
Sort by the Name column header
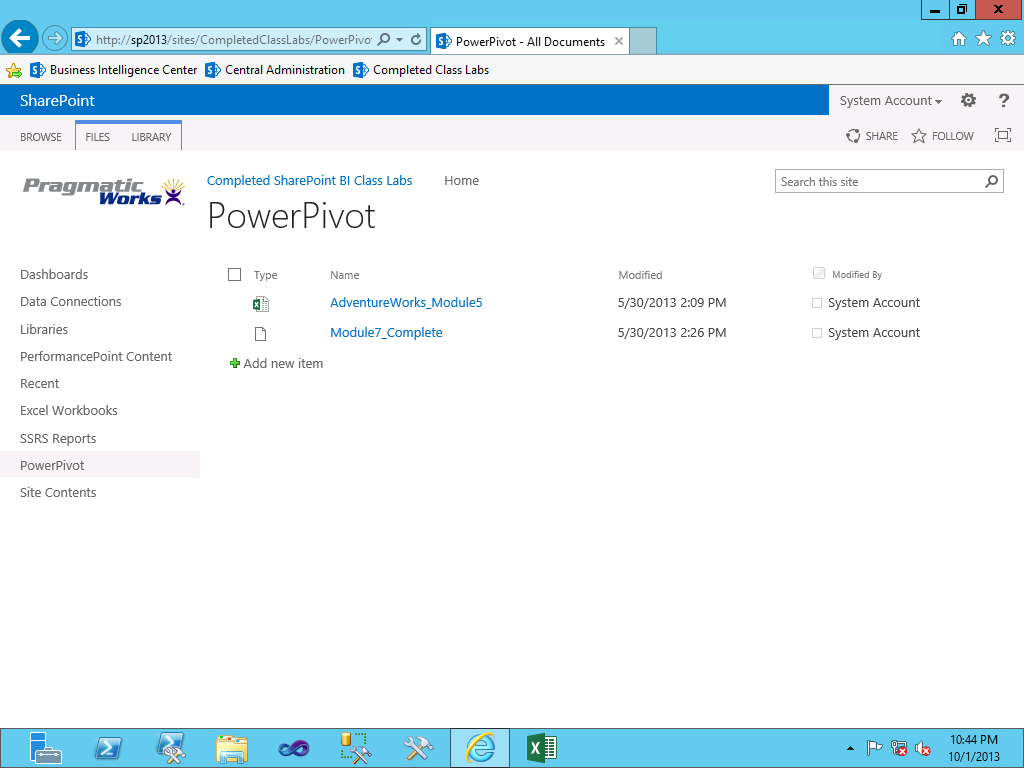[x=344, y=275]
